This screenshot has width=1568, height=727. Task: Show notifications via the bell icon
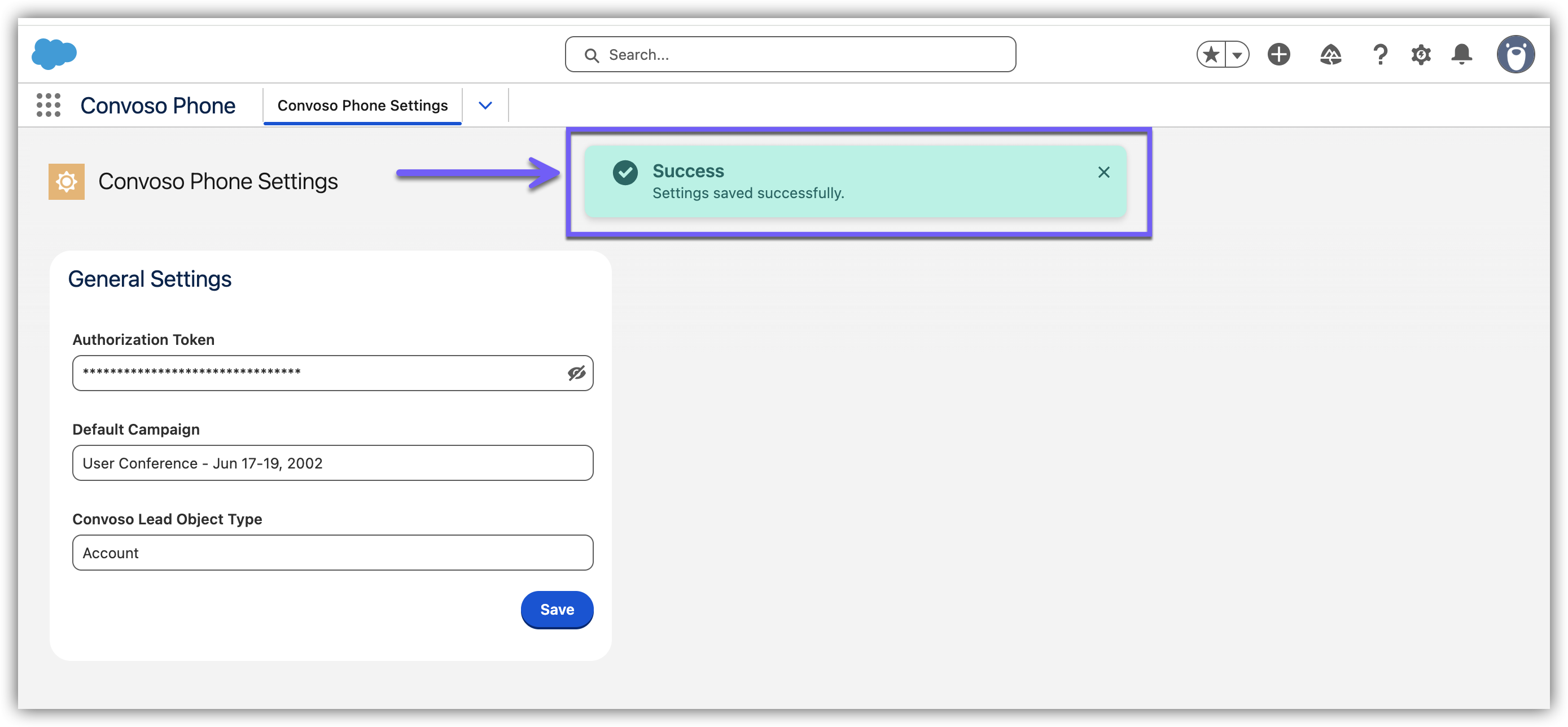1461,55
